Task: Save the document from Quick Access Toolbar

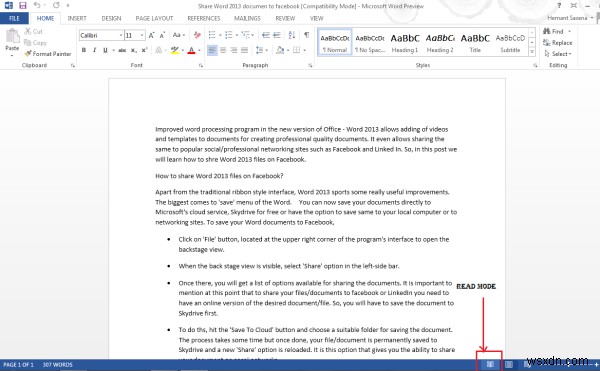Action: pos(23,5)
